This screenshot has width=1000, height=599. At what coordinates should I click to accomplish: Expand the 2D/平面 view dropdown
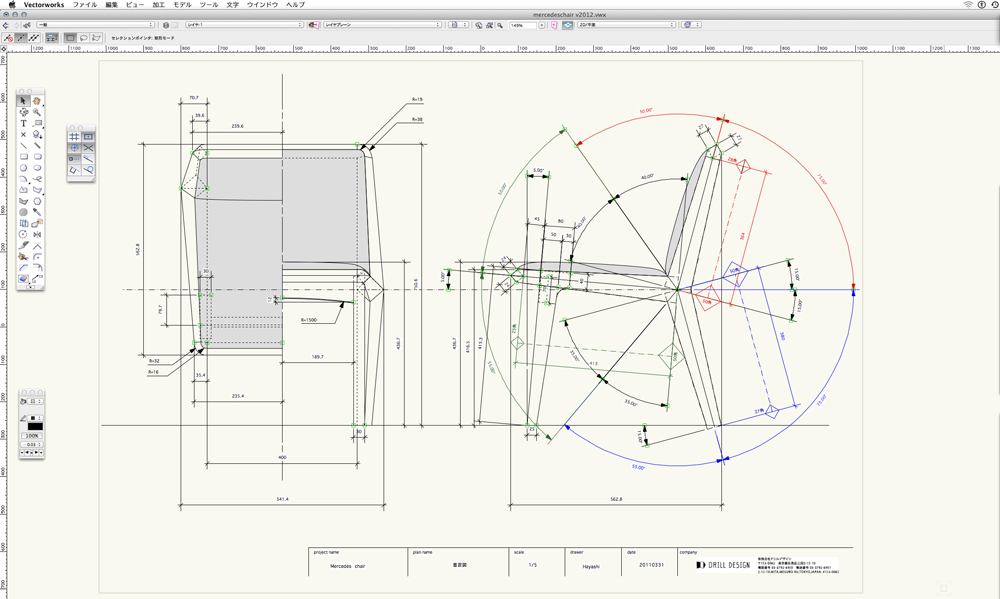click(x=626, y=25)
